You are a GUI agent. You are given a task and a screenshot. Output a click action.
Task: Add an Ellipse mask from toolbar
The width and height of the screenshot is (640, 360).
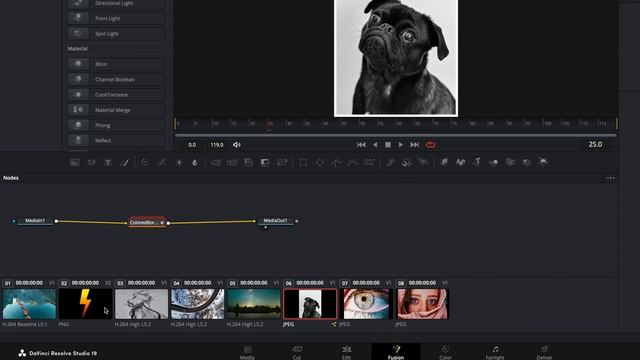[x=320, y=162]
